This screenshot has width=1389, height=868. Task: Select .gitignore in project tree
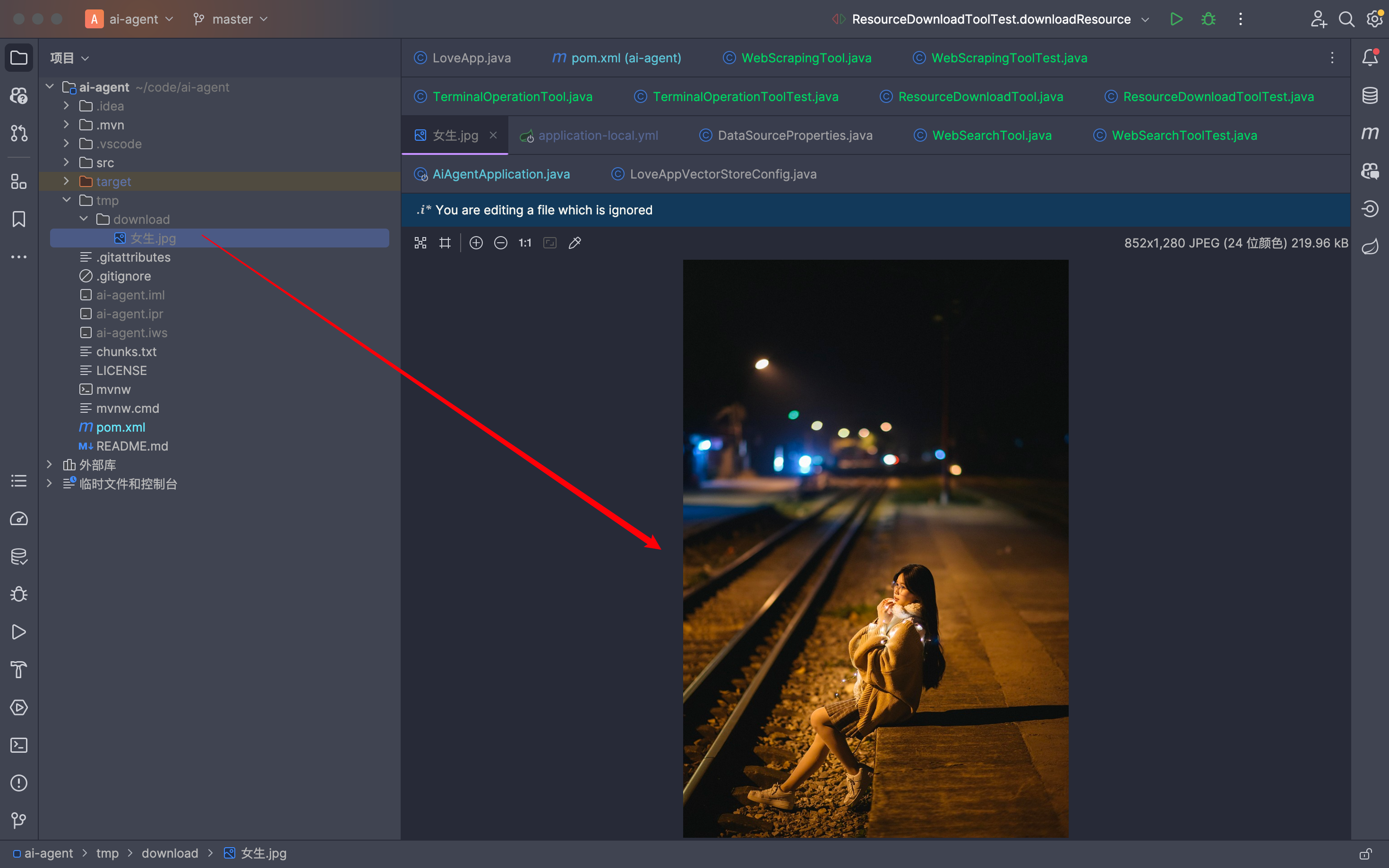click(123, 276)
